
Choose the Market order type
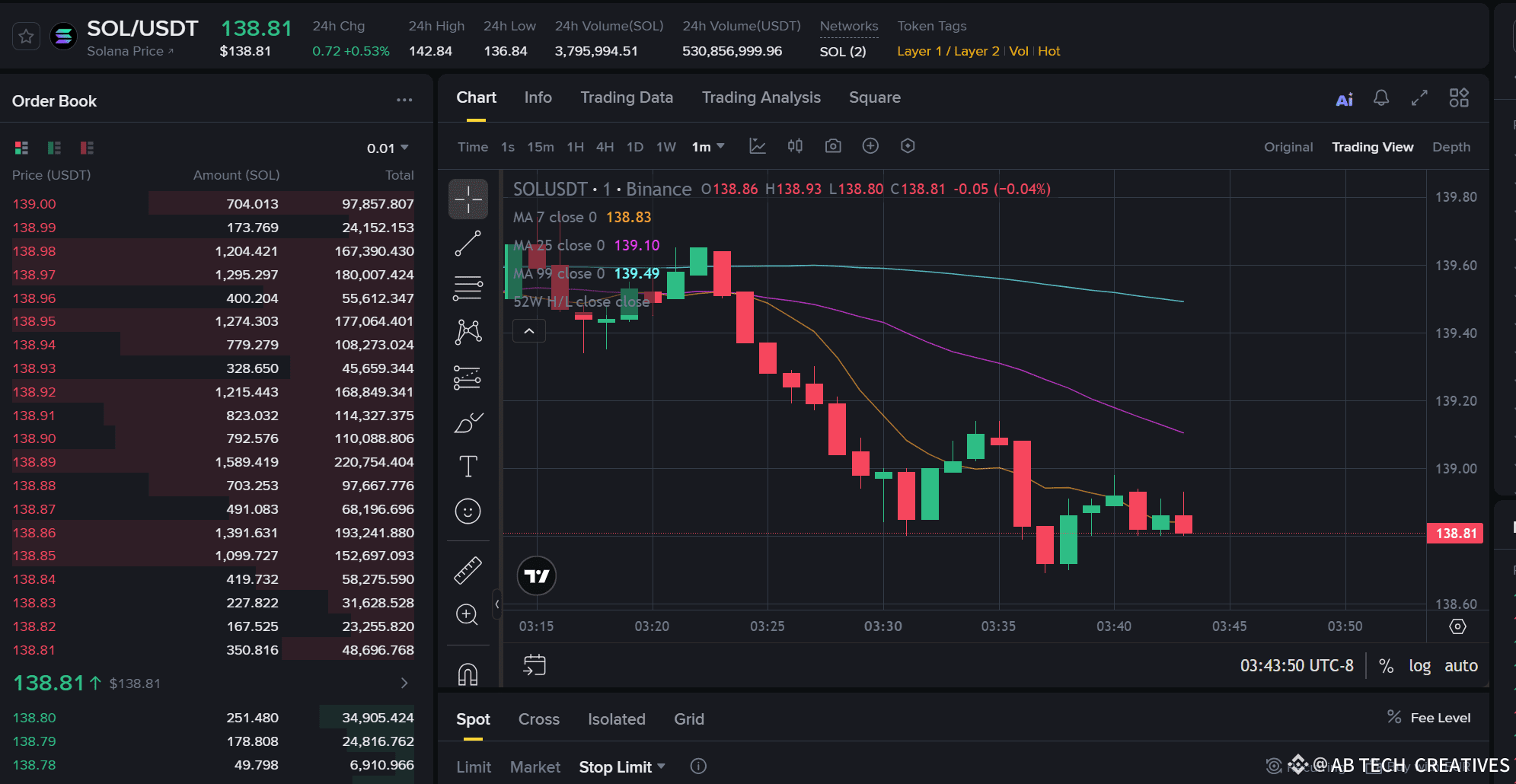pos(535,767)
